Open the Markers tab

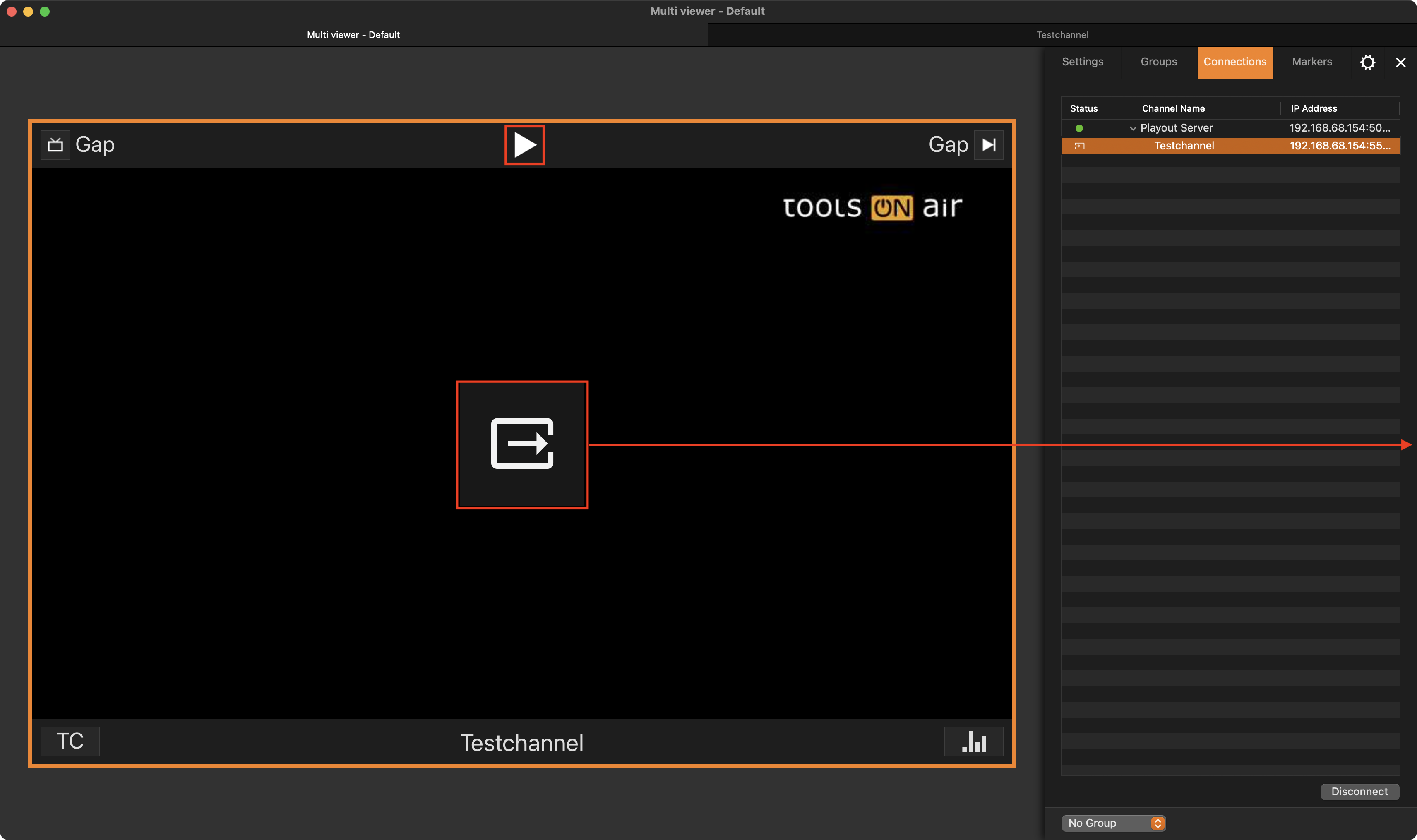(1312, 62)
